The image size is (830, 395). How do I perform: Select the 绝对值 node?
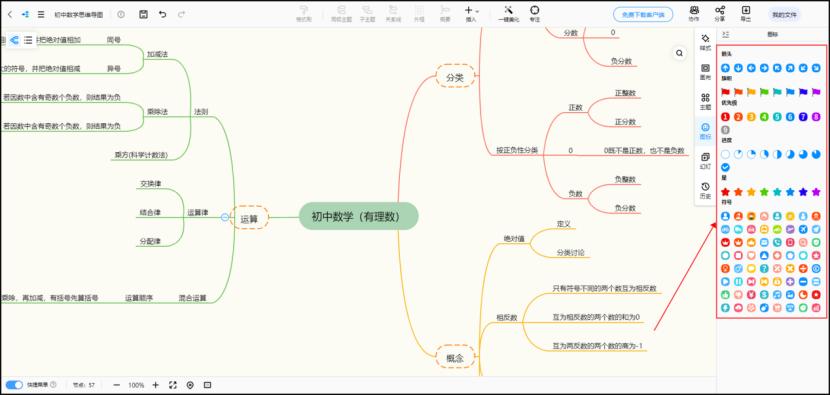pyautogui.click(x=513, y=239)
